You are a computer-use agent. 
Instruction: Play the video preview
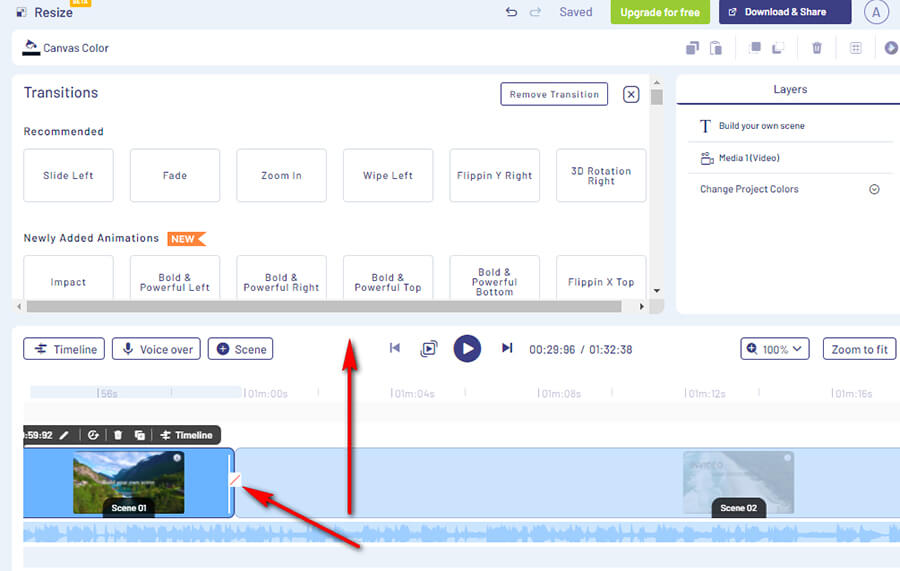tap(467, 348)
